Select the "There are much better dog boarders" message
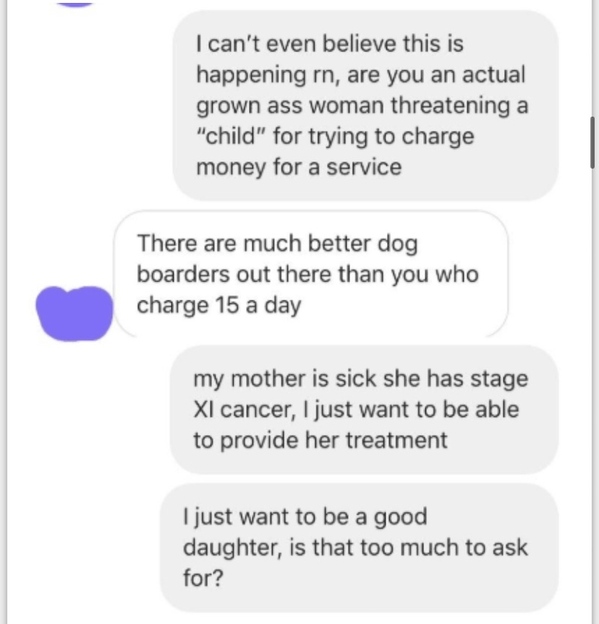The image size is (599, 624). tap(310, 274)
